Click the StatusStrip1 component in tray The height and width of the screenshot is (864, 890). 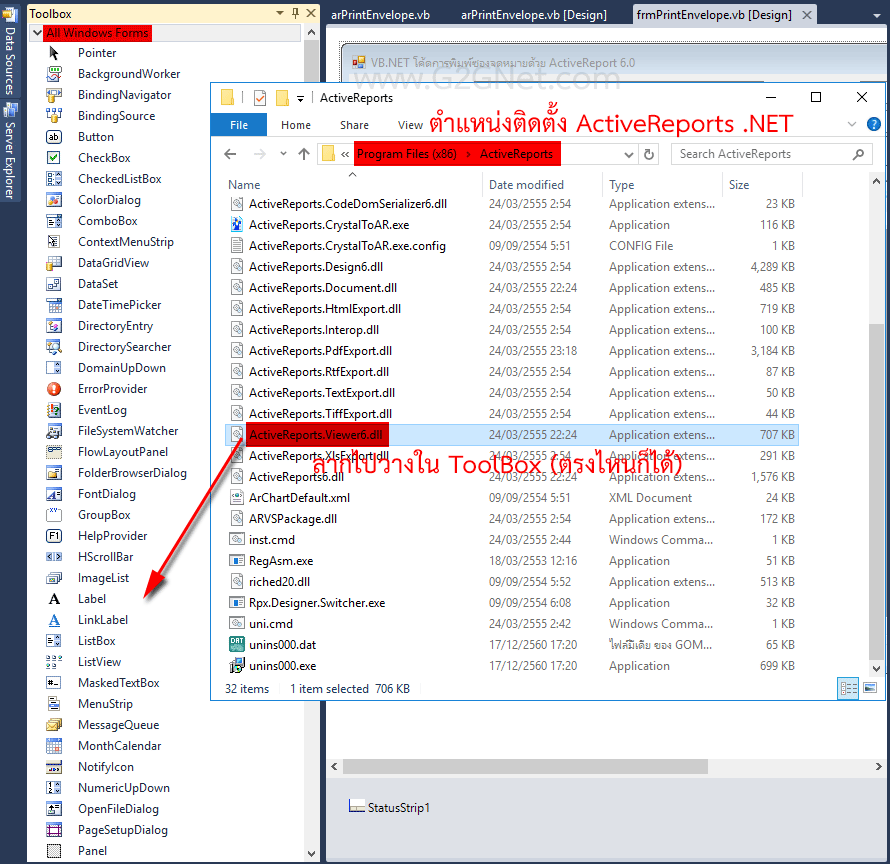389,807
